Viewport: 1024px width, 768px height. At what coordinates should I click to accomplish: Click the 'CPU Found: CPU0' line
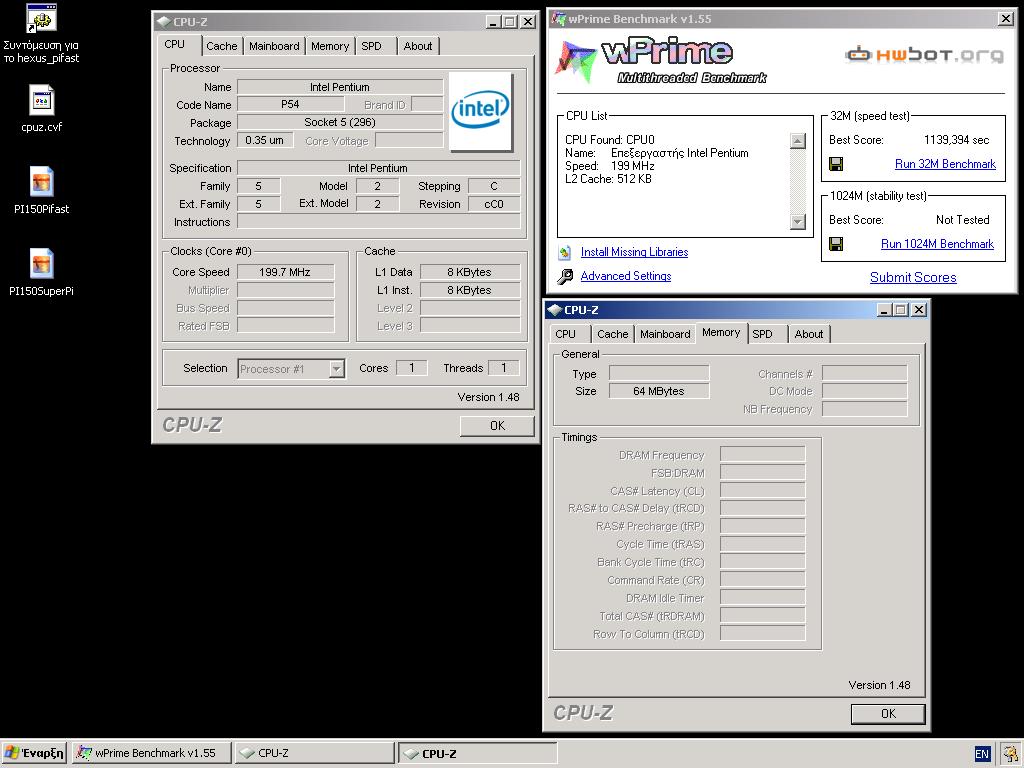610,140
